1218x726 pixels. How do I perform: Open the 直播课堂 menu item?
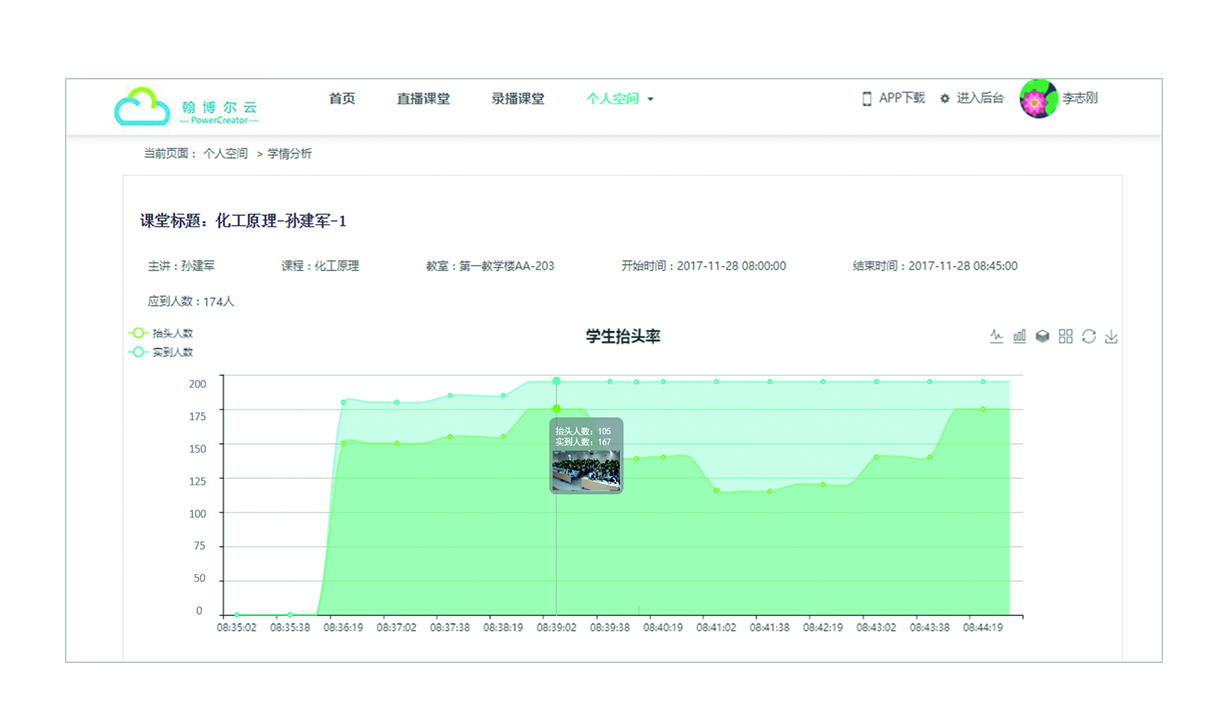423,99
